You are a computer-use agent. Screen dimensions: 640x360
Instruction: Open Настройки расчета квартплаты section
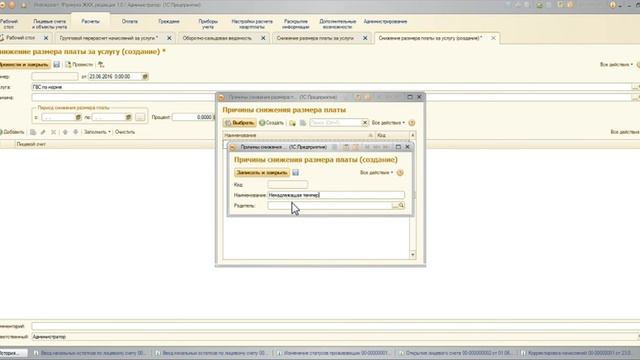coord(252,24)
